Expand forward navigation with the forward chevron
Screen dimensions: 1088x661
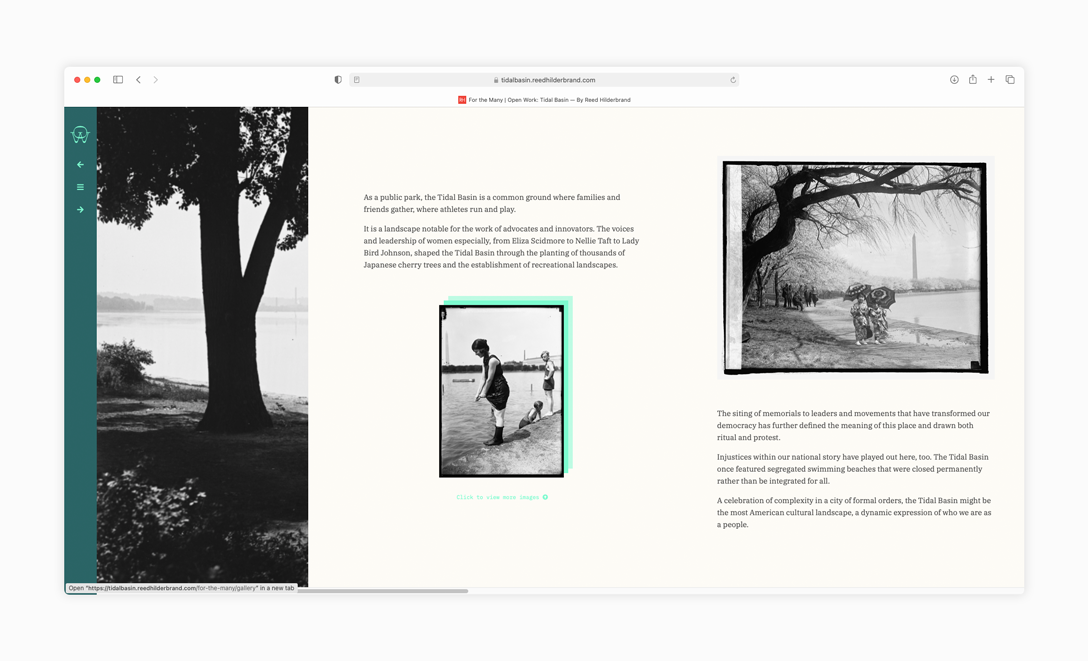[156, 79]
